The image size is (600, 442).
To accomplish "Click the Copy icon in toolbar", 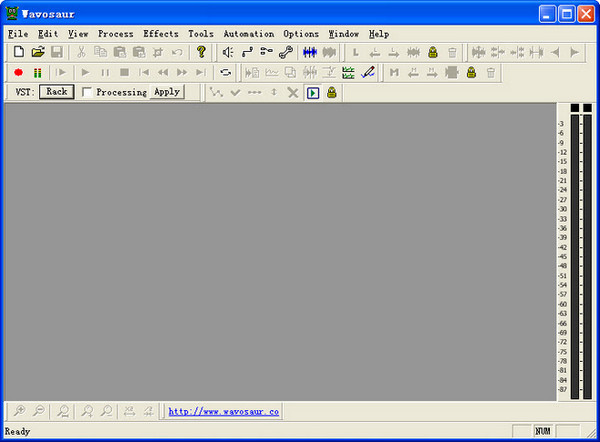I will tap(100, 52).
